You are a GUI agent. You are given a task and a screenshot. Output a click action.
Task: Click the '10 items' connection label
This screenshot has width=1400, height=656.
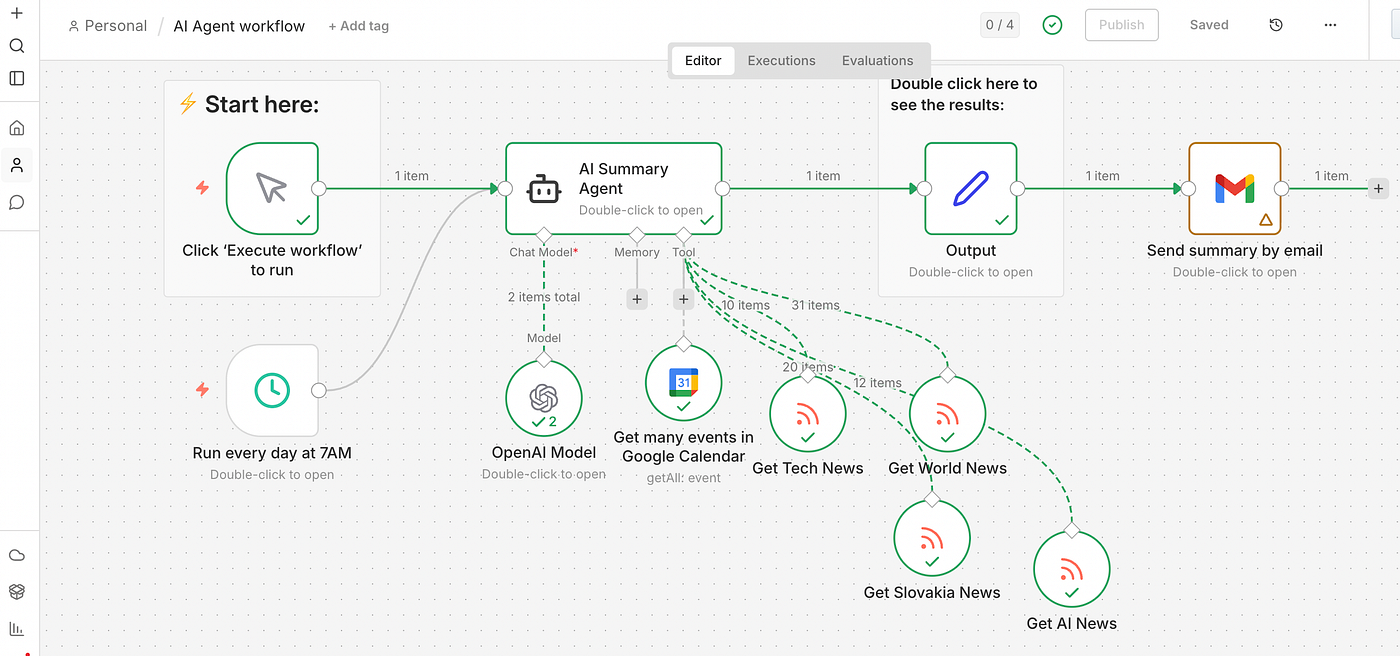click(746, 305)
